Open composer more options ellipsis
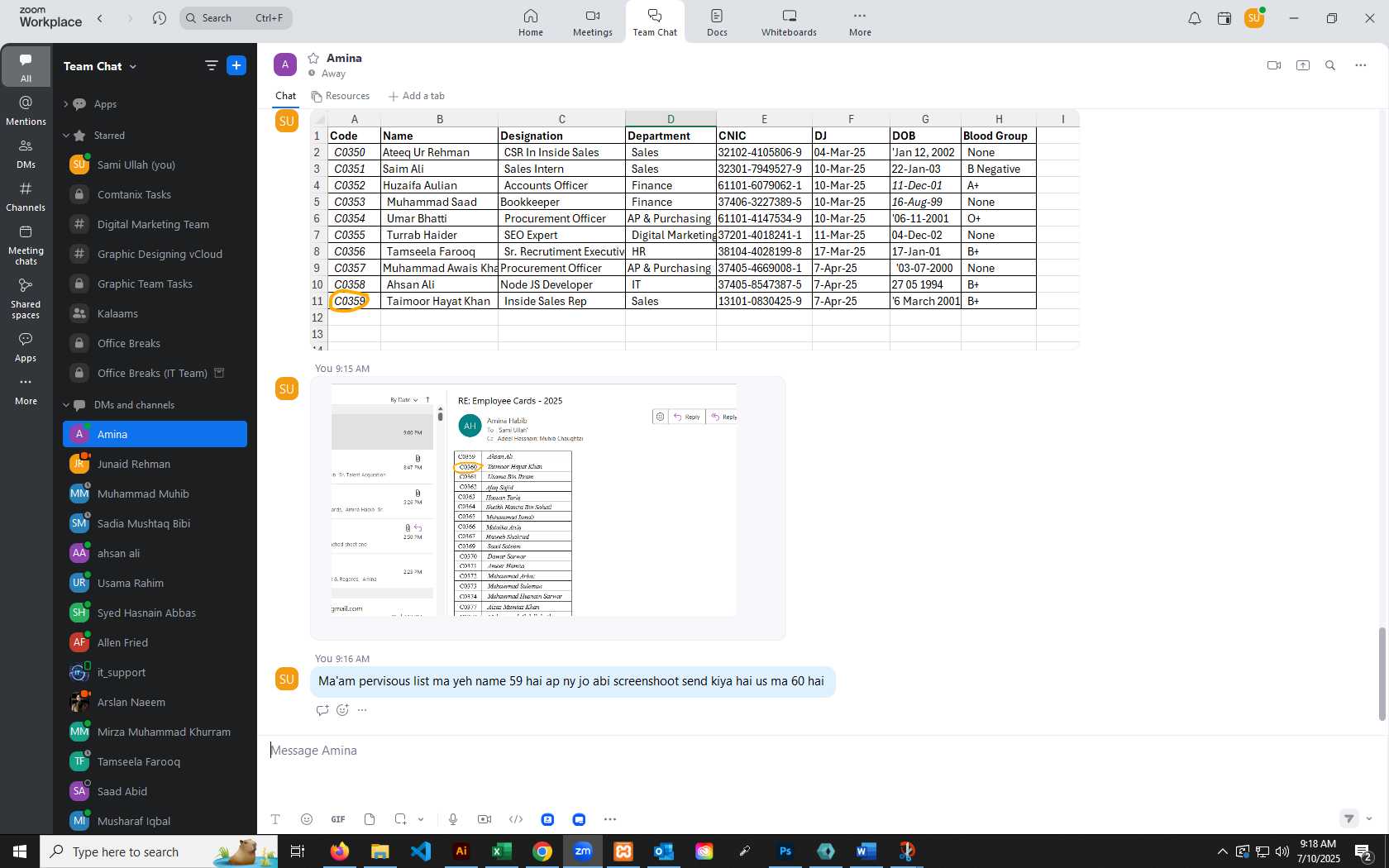This screenshot has height=868, width=1389. 610,819
